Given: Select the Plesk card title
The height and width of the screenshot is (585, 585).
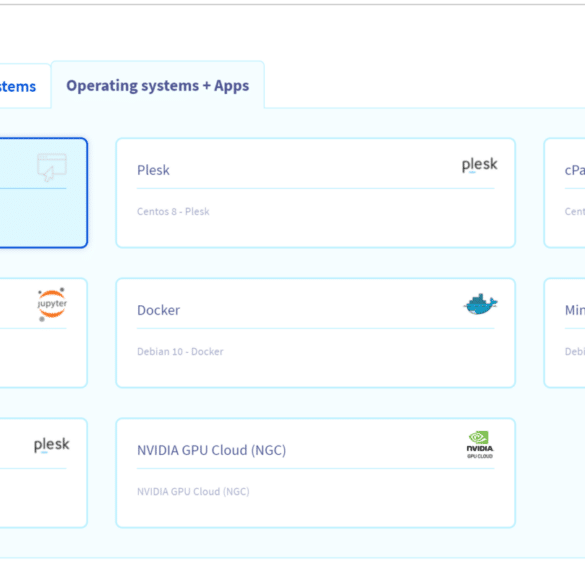Looking at the screenshot, I should click(x=153, y=170).
